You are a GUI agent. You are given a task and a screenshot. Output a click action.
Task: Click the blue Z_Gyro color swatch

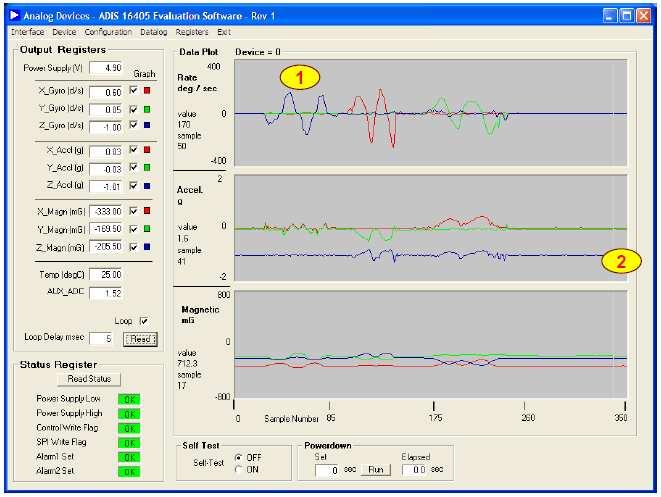[147, 125]
